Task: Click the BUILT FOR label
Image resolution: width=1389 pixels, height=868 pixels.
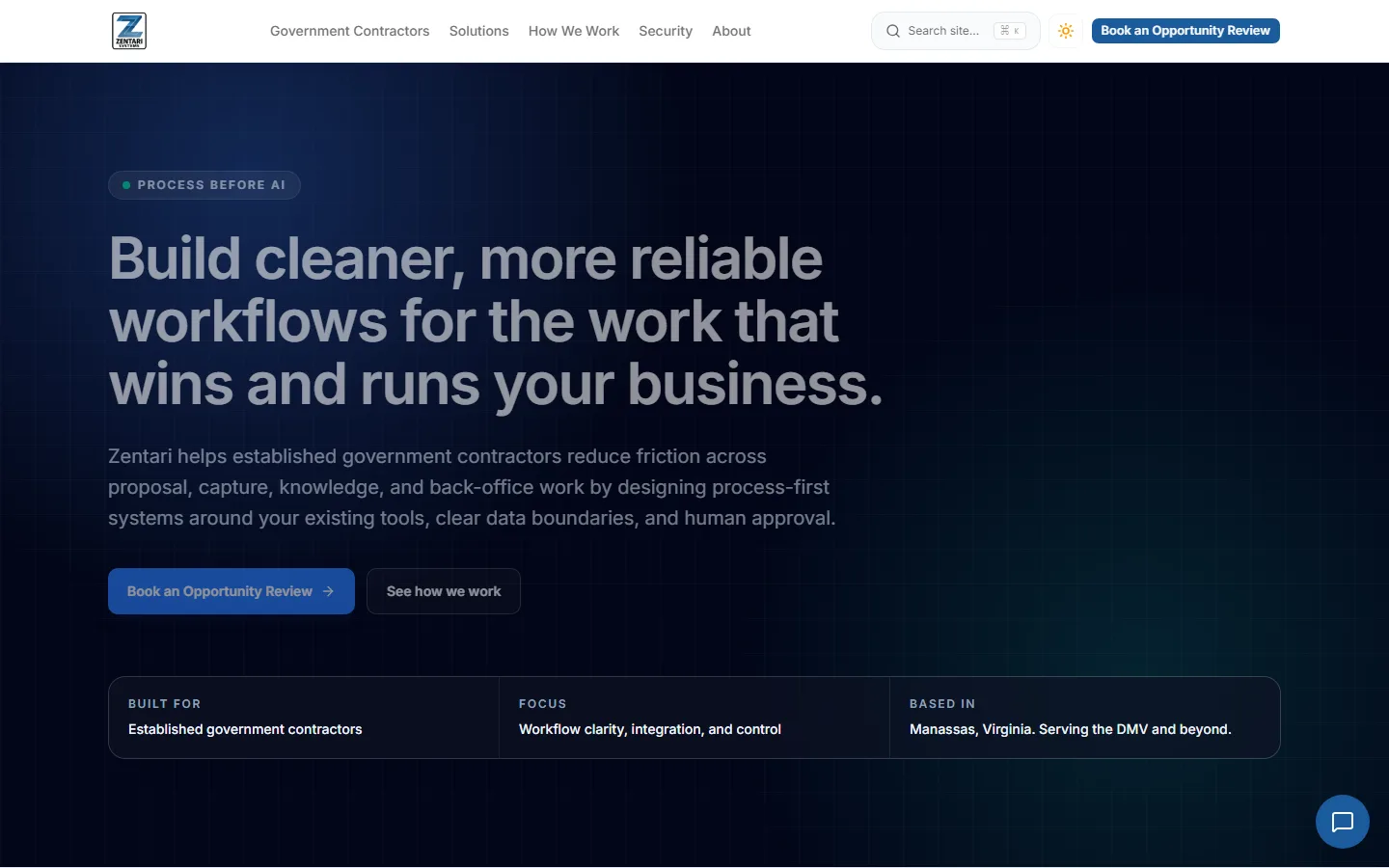Action: [165, 704]
